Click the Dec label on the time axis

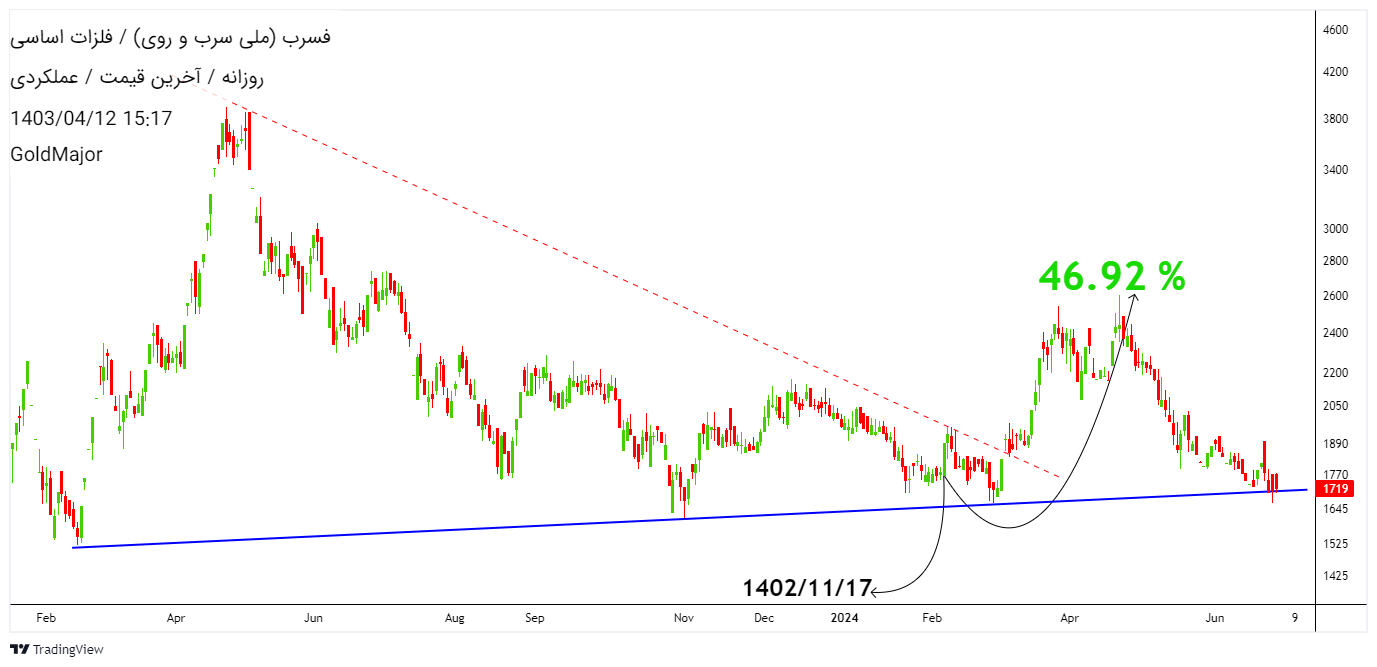(764, 618)
